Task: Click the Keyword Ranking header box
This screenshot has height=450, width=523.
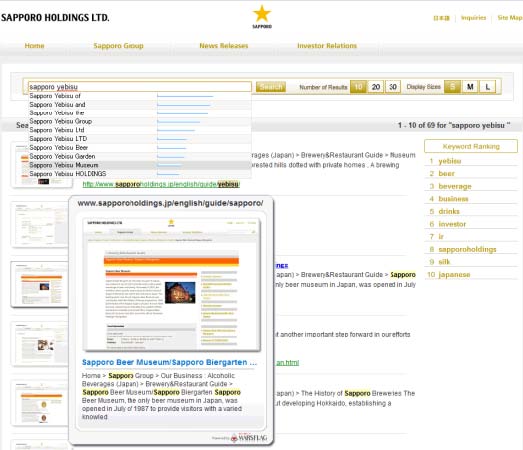Action: [x=471, y=146]
